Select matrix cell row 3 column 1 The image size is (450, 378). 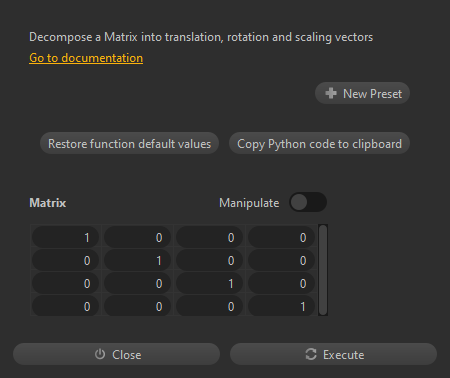[66, 283]
